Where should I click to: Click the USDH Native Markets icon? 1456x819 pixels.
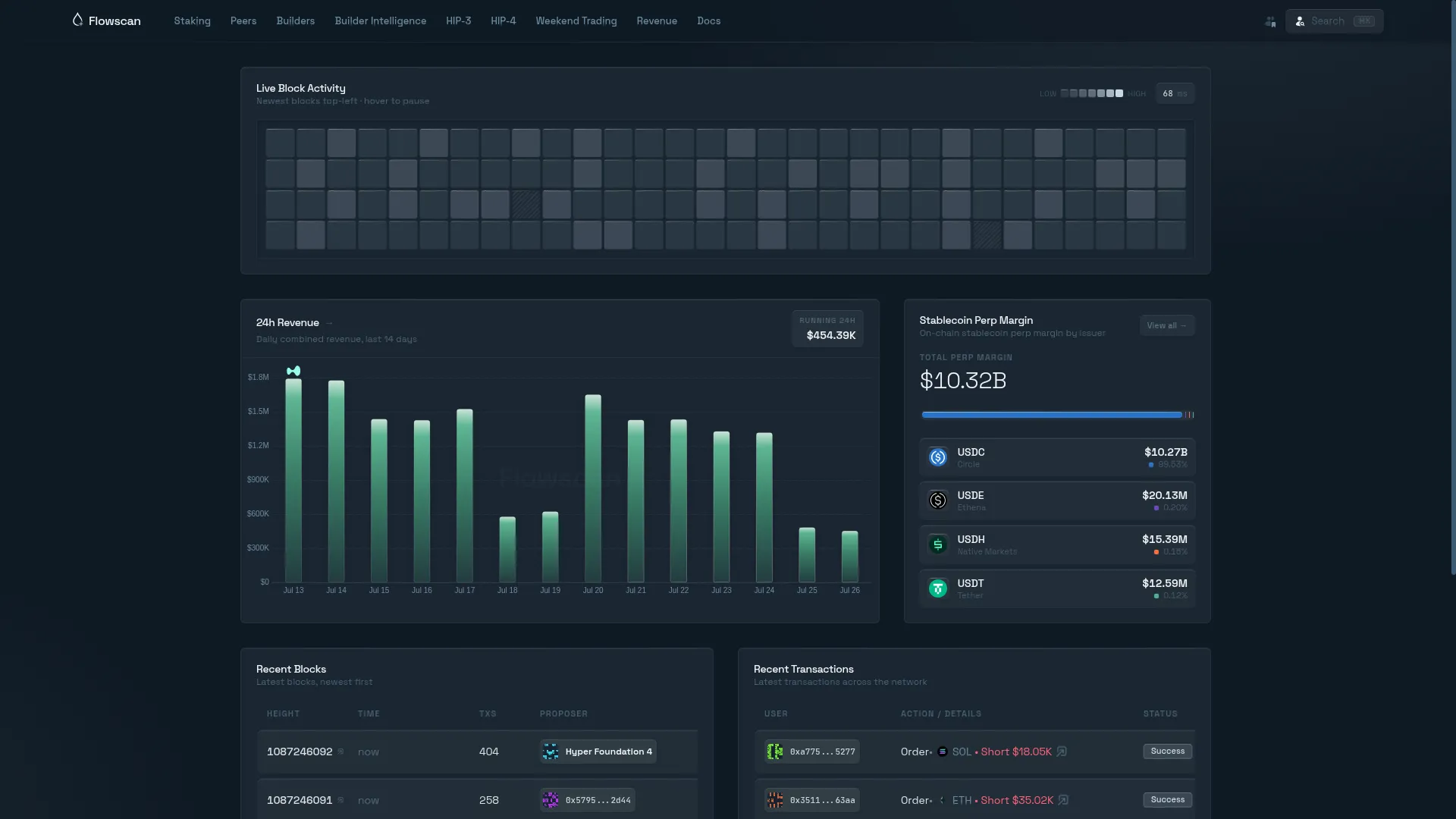tap(938, 544)
